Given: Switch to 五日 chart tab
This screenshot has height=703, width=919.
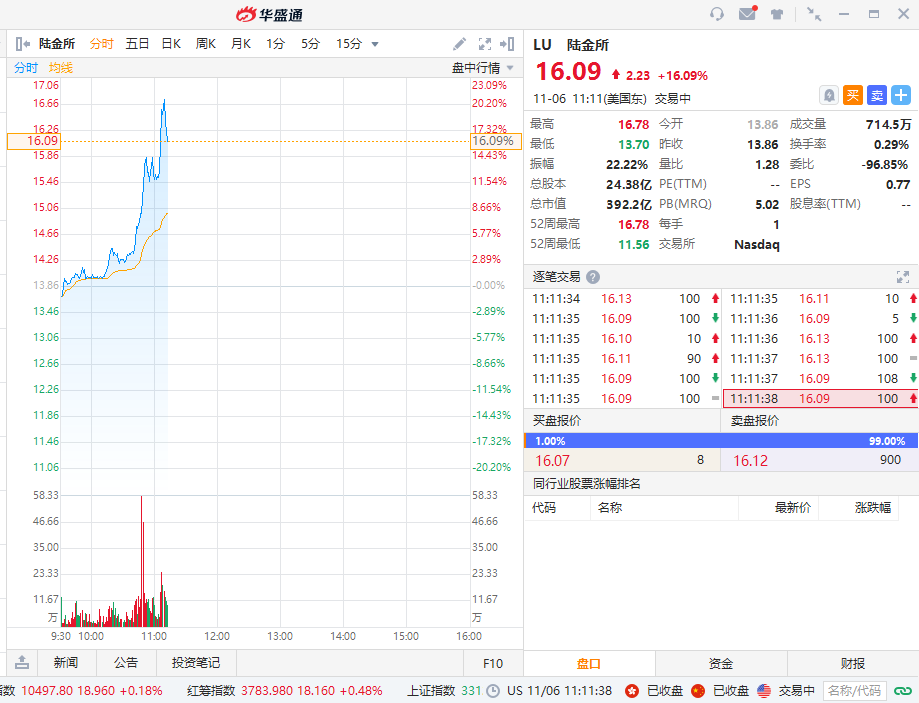Looking at the screenshot, I should coord(137,44).
